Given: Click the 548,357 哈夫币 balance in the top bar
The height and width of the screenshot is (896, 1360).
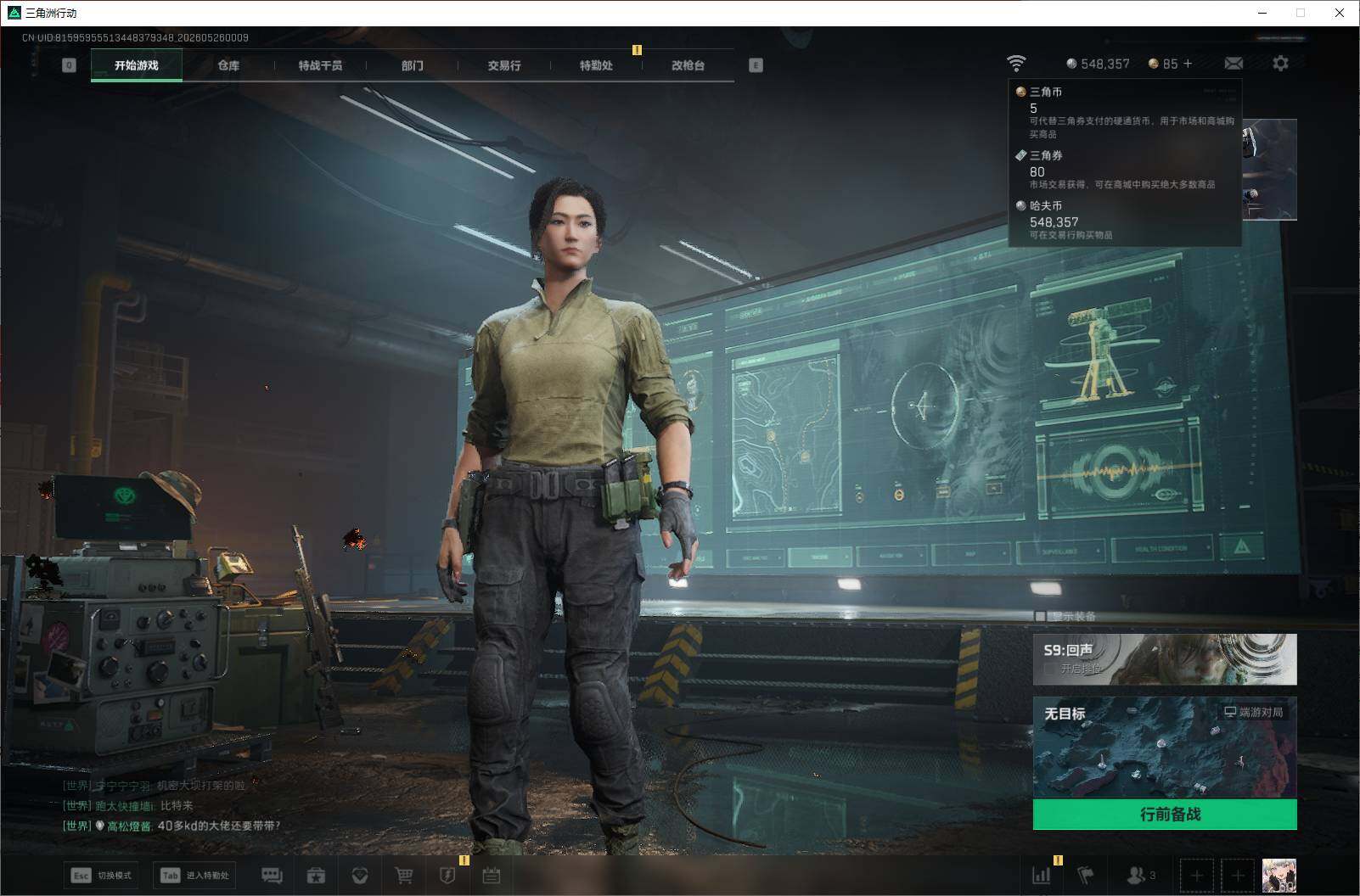Looking at the screenshot, I should pyautogui.click(x=1098, y=64).
